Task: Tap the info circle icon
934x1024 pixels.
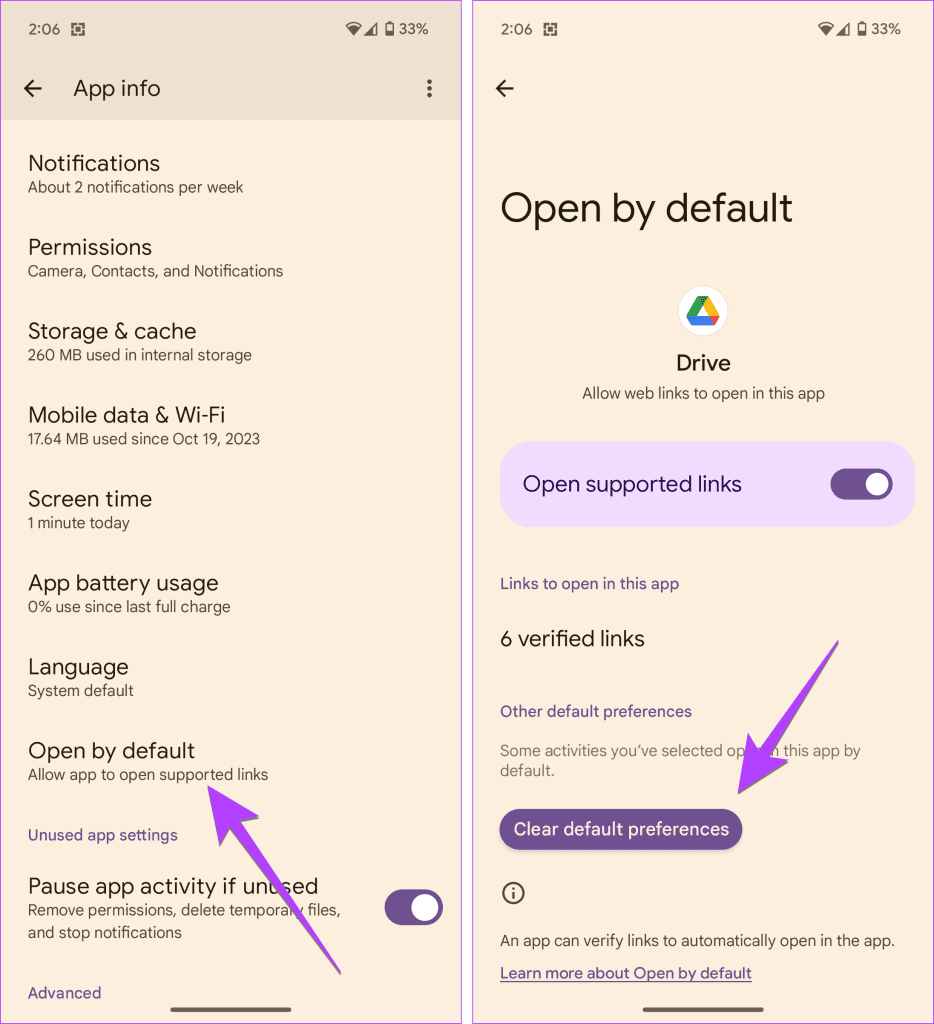Action: (513, 893)
